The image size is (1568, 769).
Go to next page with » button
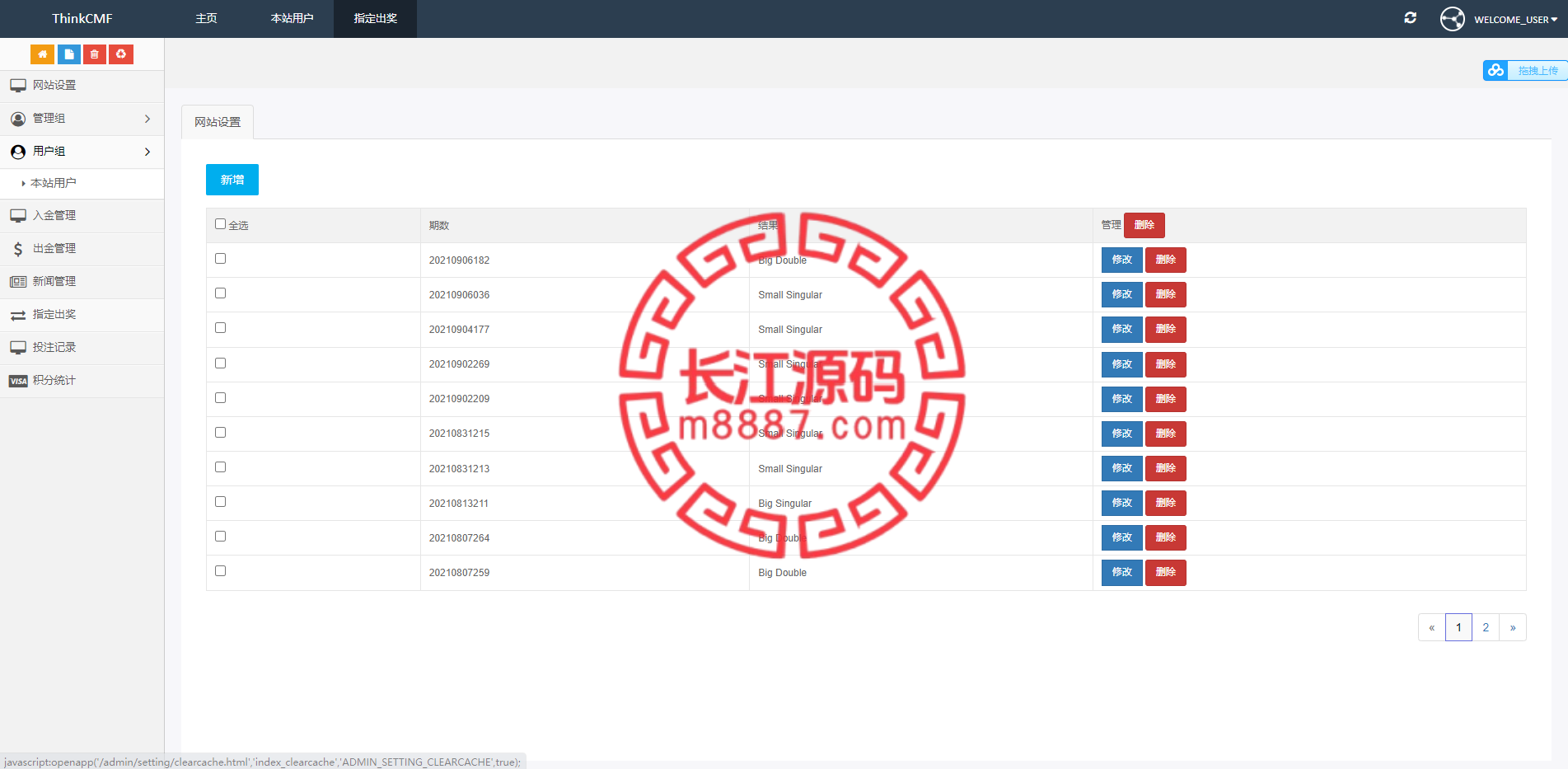click(x=1513, y=627)
